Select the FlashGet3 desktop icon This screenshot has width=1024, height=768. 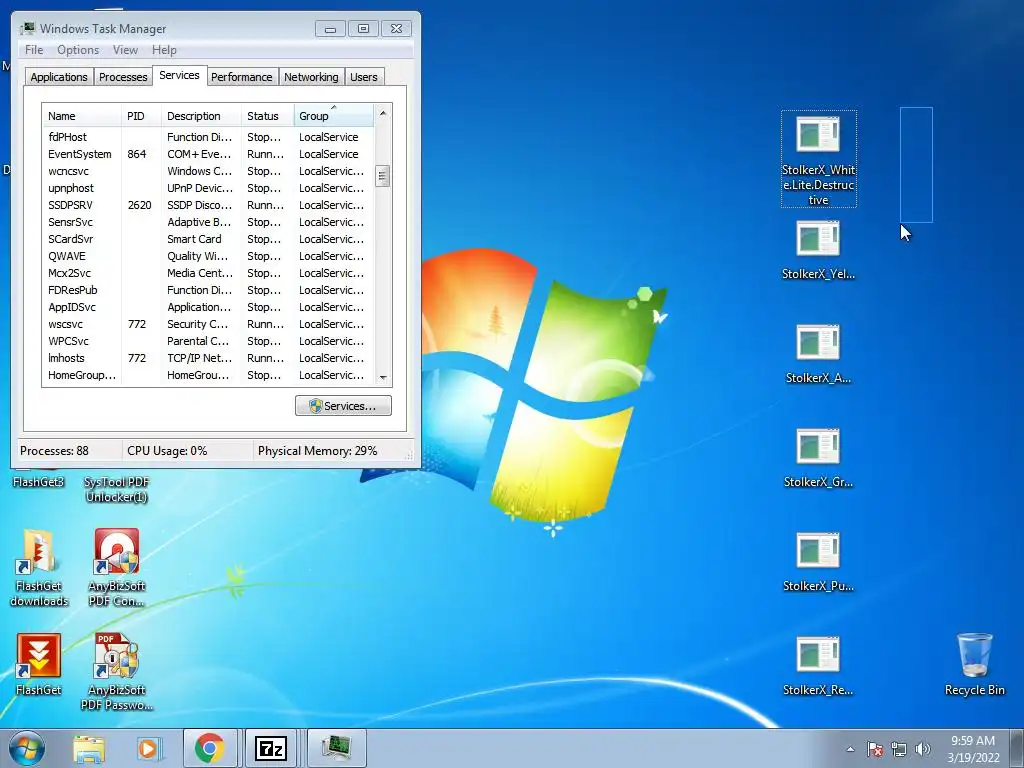39,482
